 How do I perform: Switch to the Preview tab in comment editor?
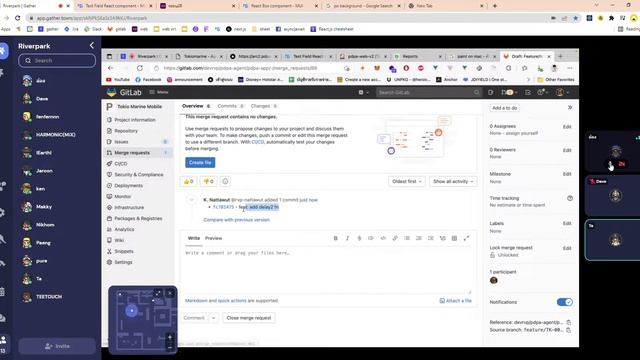(213, 238)
